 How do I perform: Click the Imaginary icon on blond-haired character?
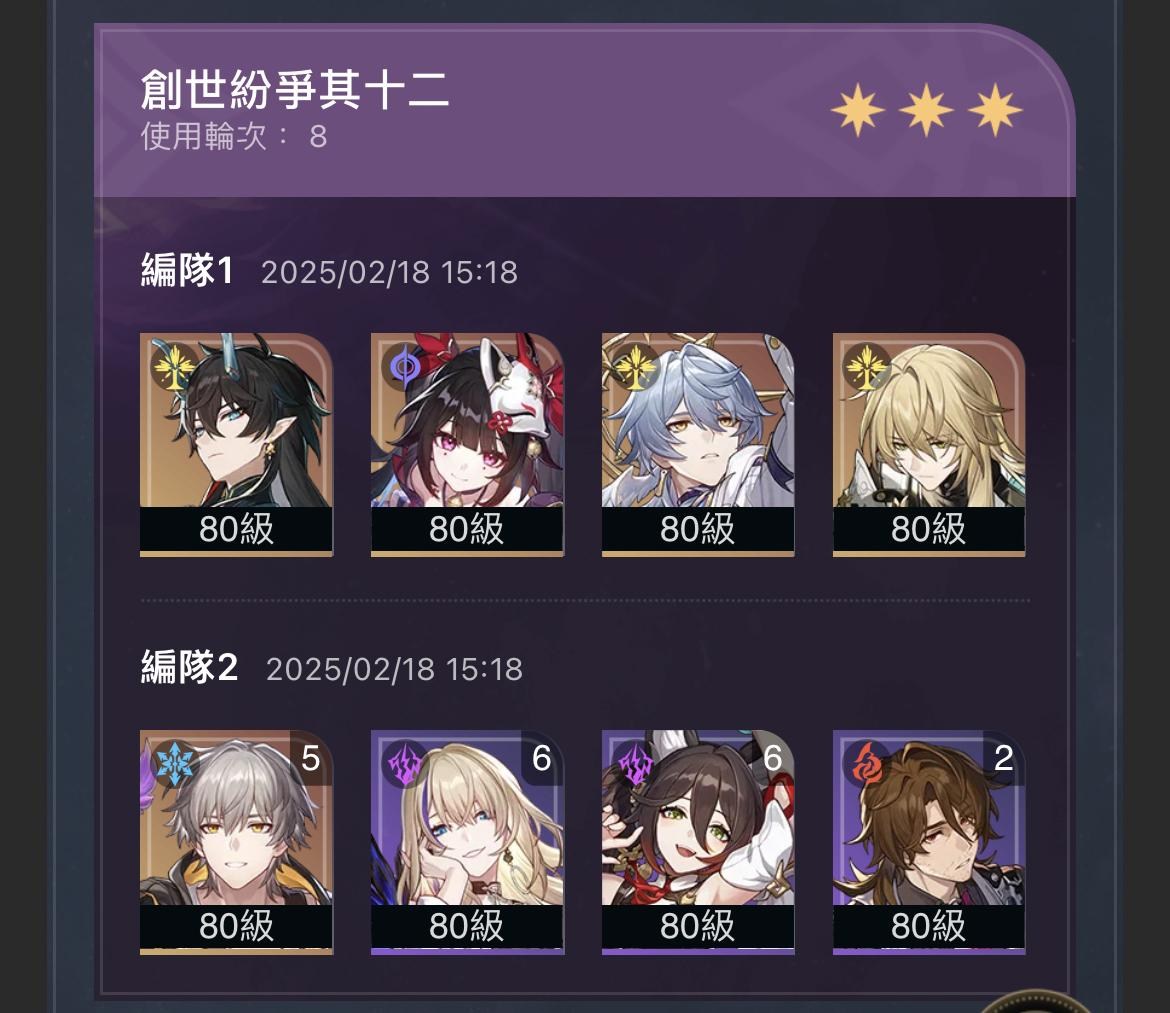(x=866, y=366)
